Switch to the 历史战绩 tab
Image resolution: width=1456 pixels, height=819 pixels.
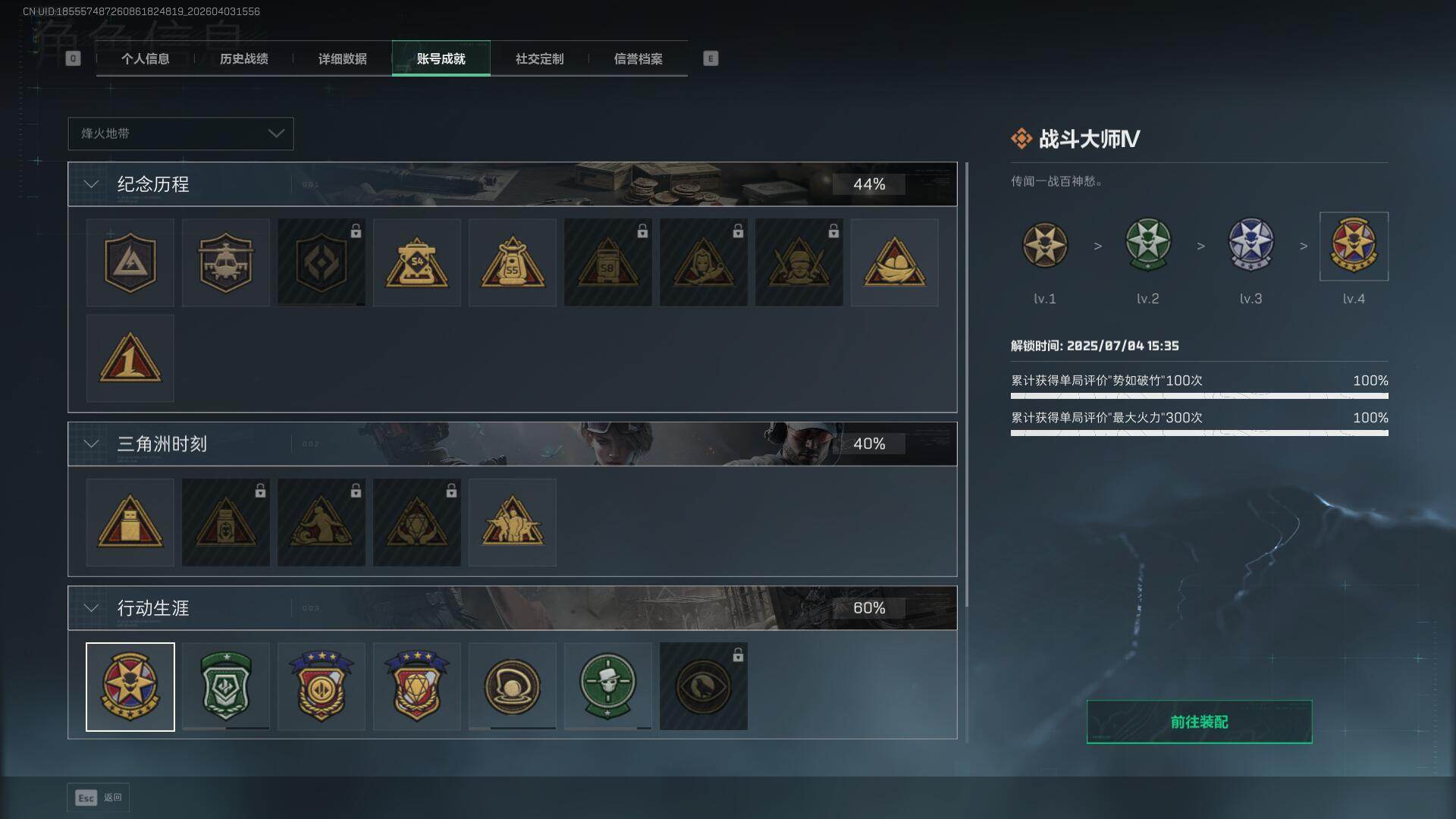coord(243,58)
